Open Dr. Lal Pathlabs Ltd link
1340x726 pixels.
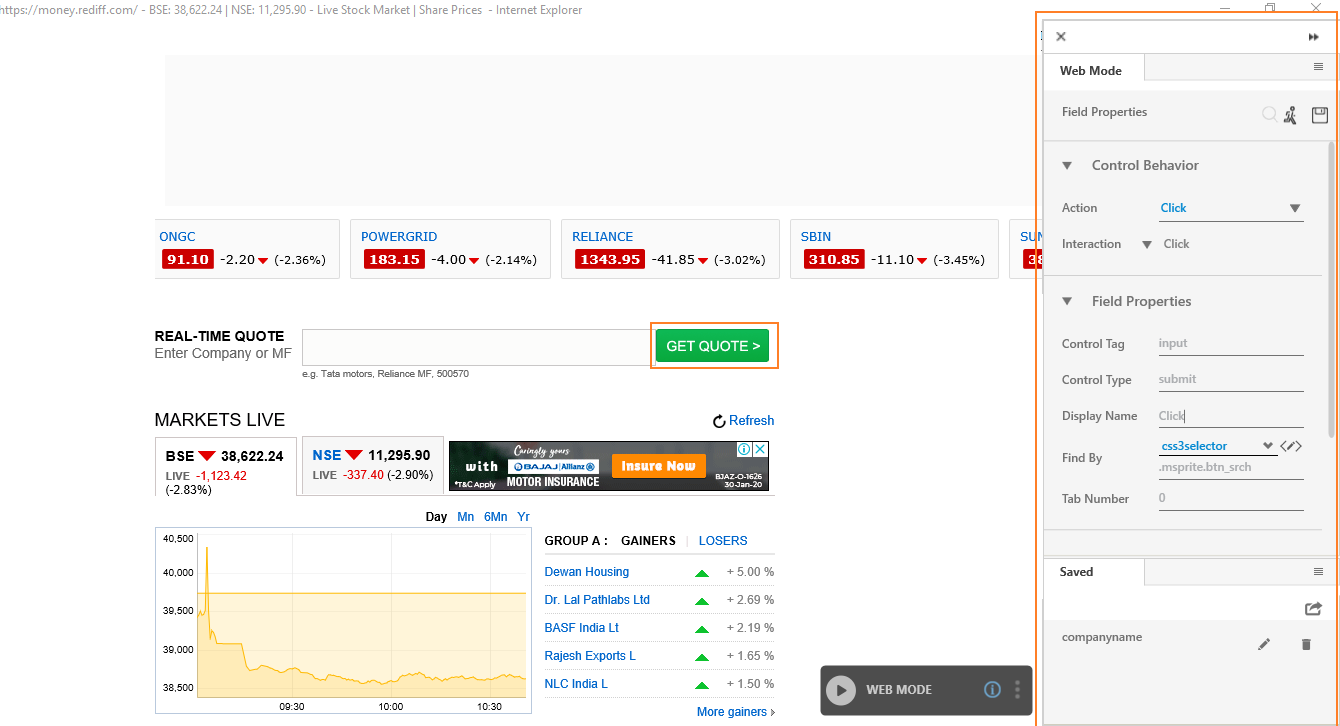(x=597, y=600)
